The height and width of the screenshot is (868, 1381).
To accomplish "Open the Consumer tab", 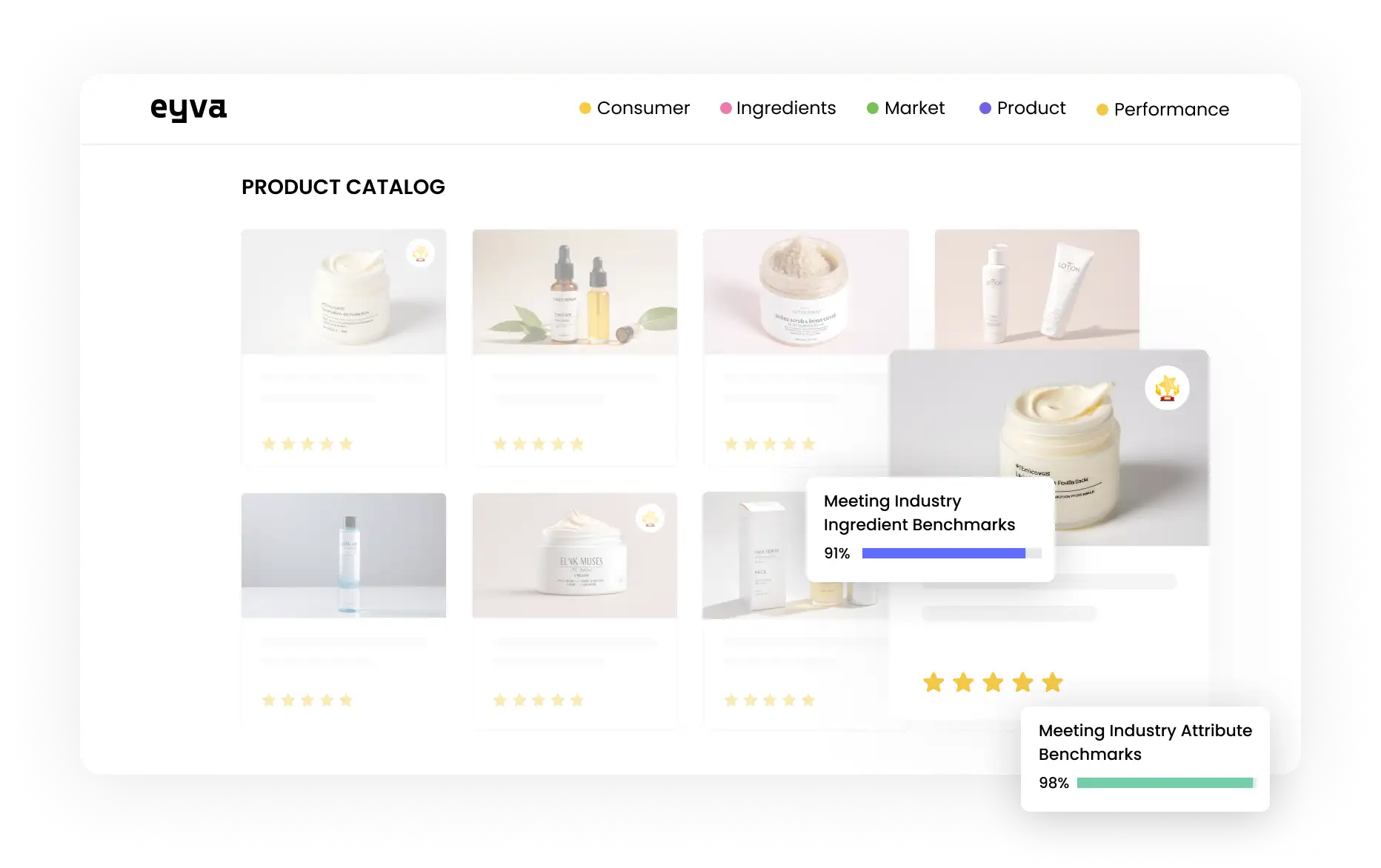I will [x=642, y=108].
